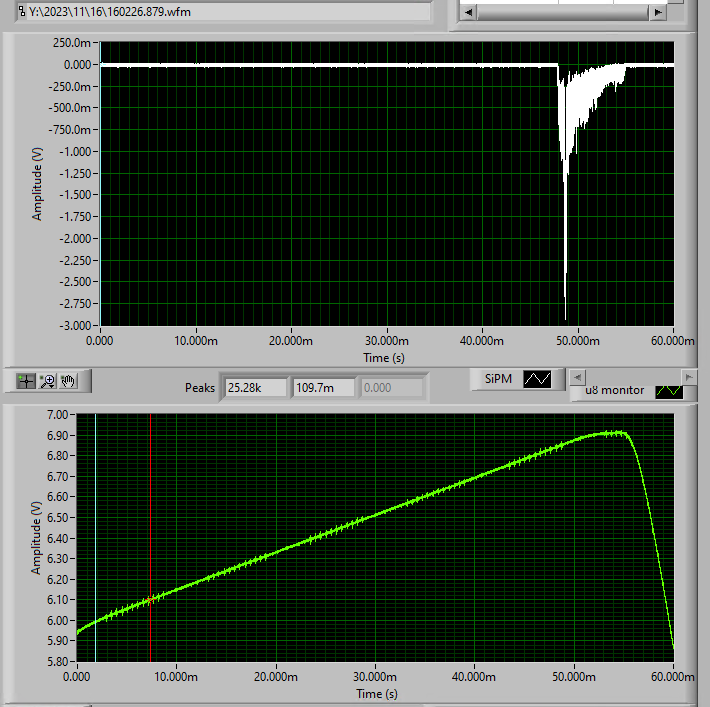Click the upper graph Amplitude (V) axis label
The width and height of the screenshot is (710, 707).
pyautogui.click(x=37, y=184)
